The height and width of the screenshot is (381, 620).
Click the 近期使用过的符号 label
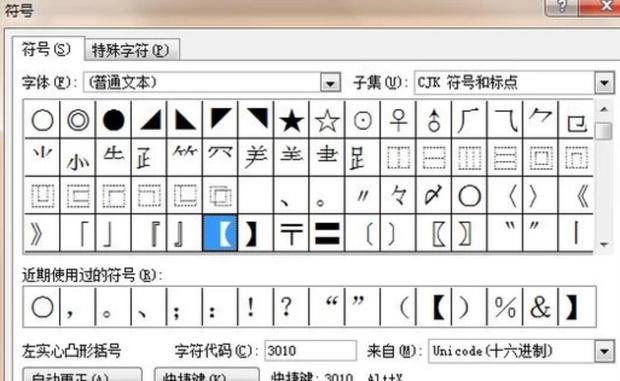(92, 275)
